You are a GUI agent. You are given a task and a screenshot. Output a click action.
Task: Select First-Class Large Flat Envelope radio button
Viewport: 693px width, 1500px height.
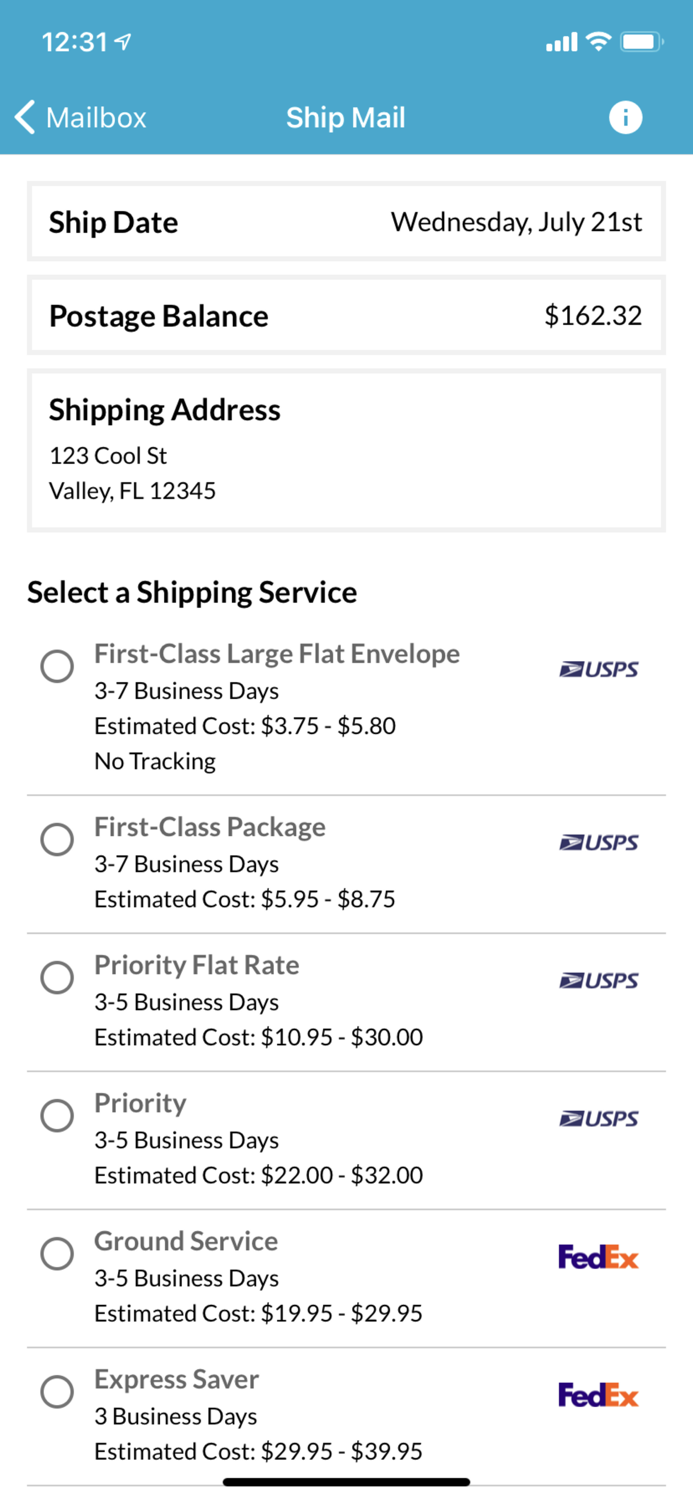pyautogui.click(x=57, y=666)
